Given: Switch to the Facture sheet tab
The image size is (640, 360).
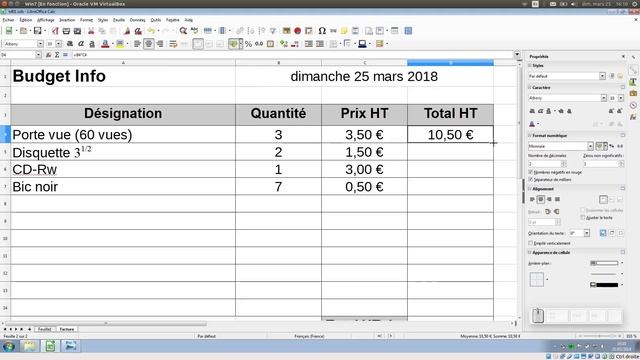Looking at the screenshot, I should point(67,329).
